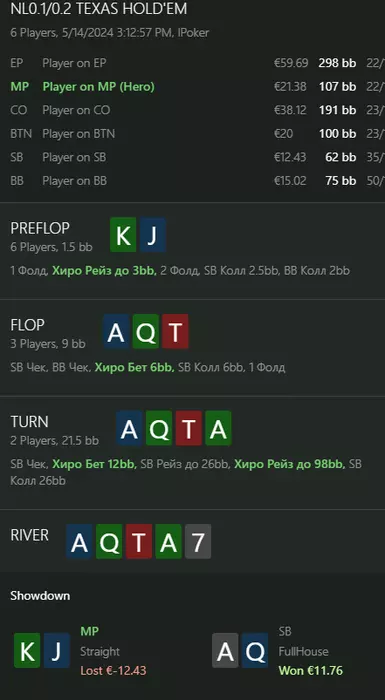
Task: Click the green K card in showdown MP hand
Action: pos(27,650)
